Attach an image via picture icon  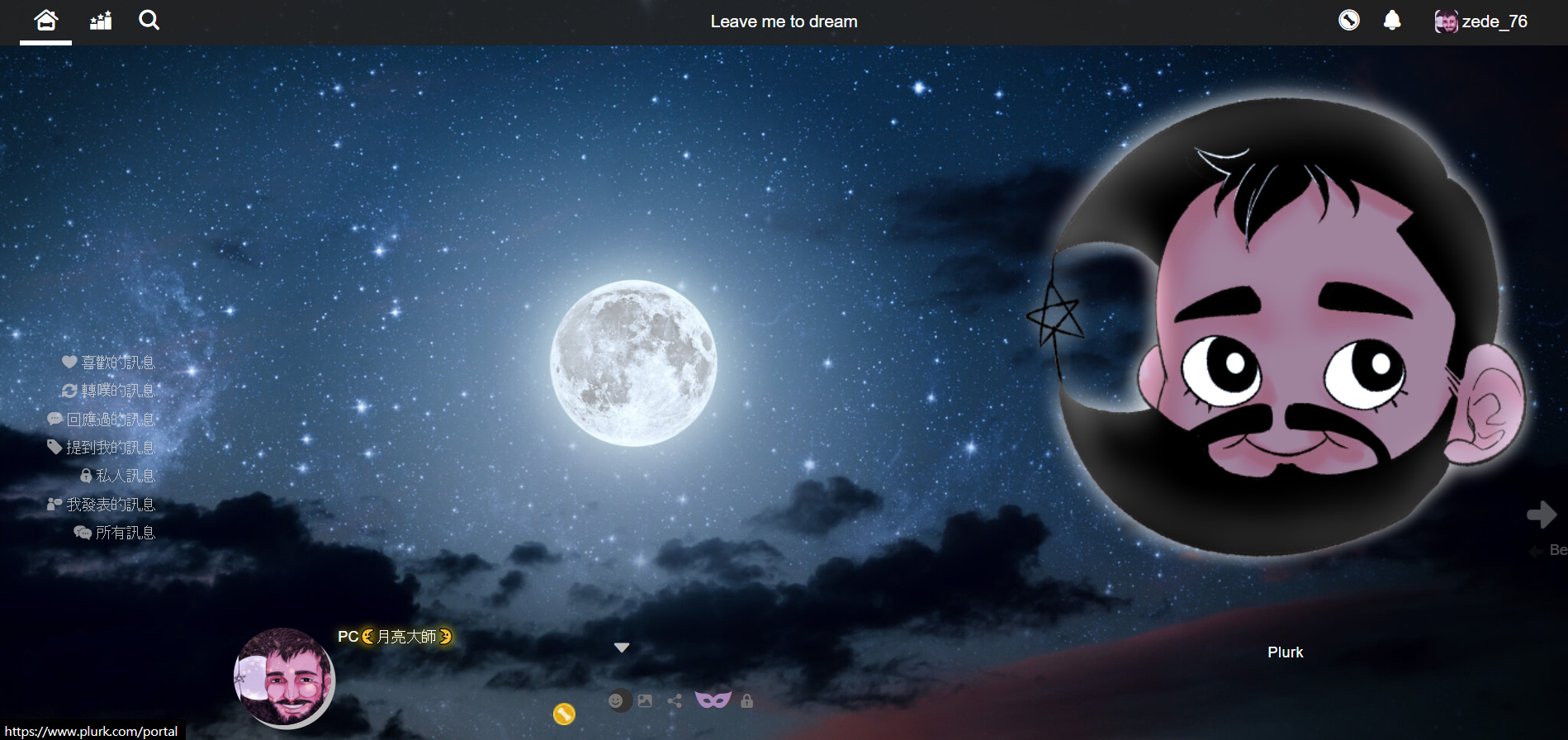pyautogui.click(x=645, y=701)
